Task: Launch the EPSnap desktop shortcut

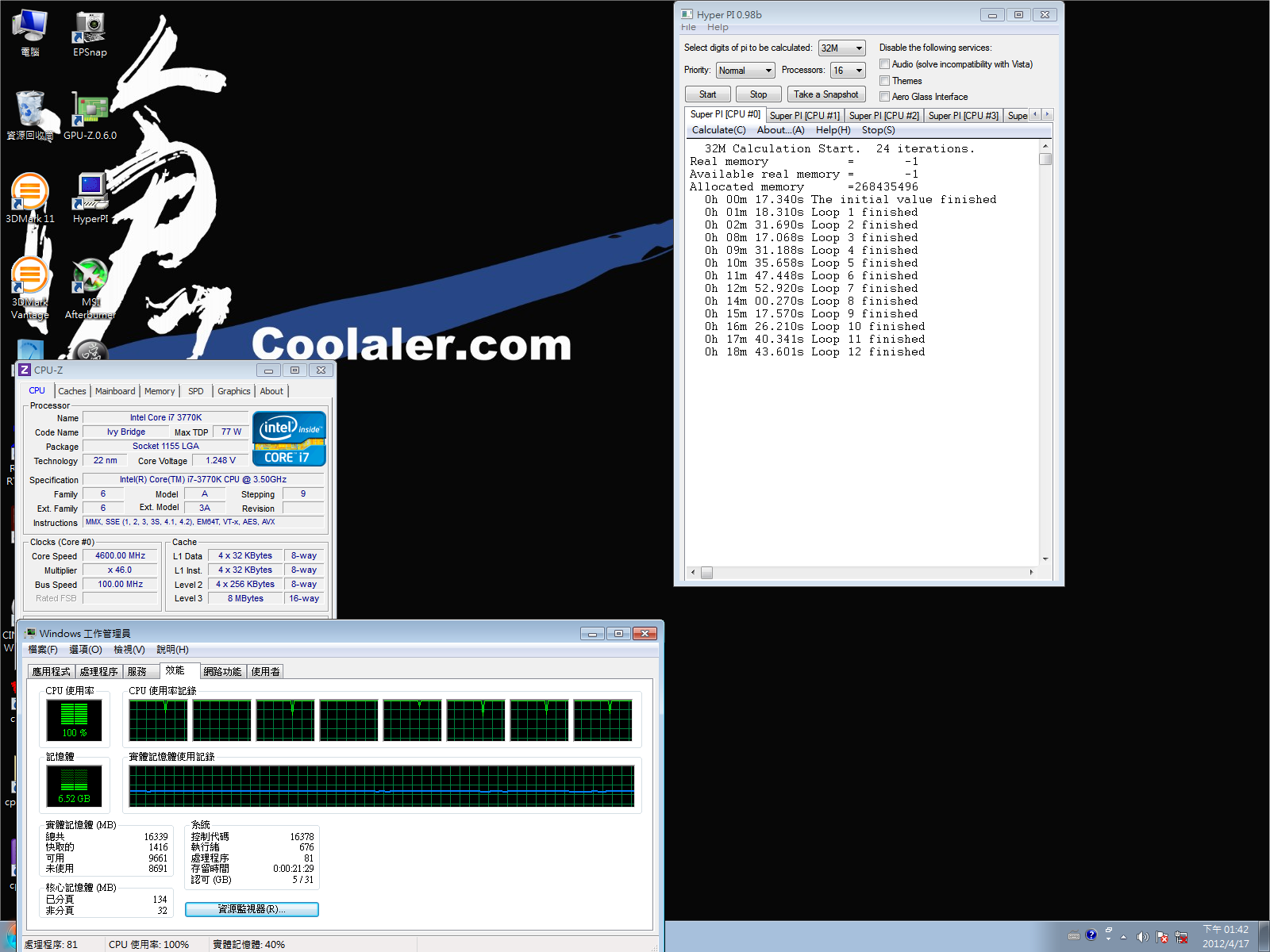Action: (x=90, y=33)
